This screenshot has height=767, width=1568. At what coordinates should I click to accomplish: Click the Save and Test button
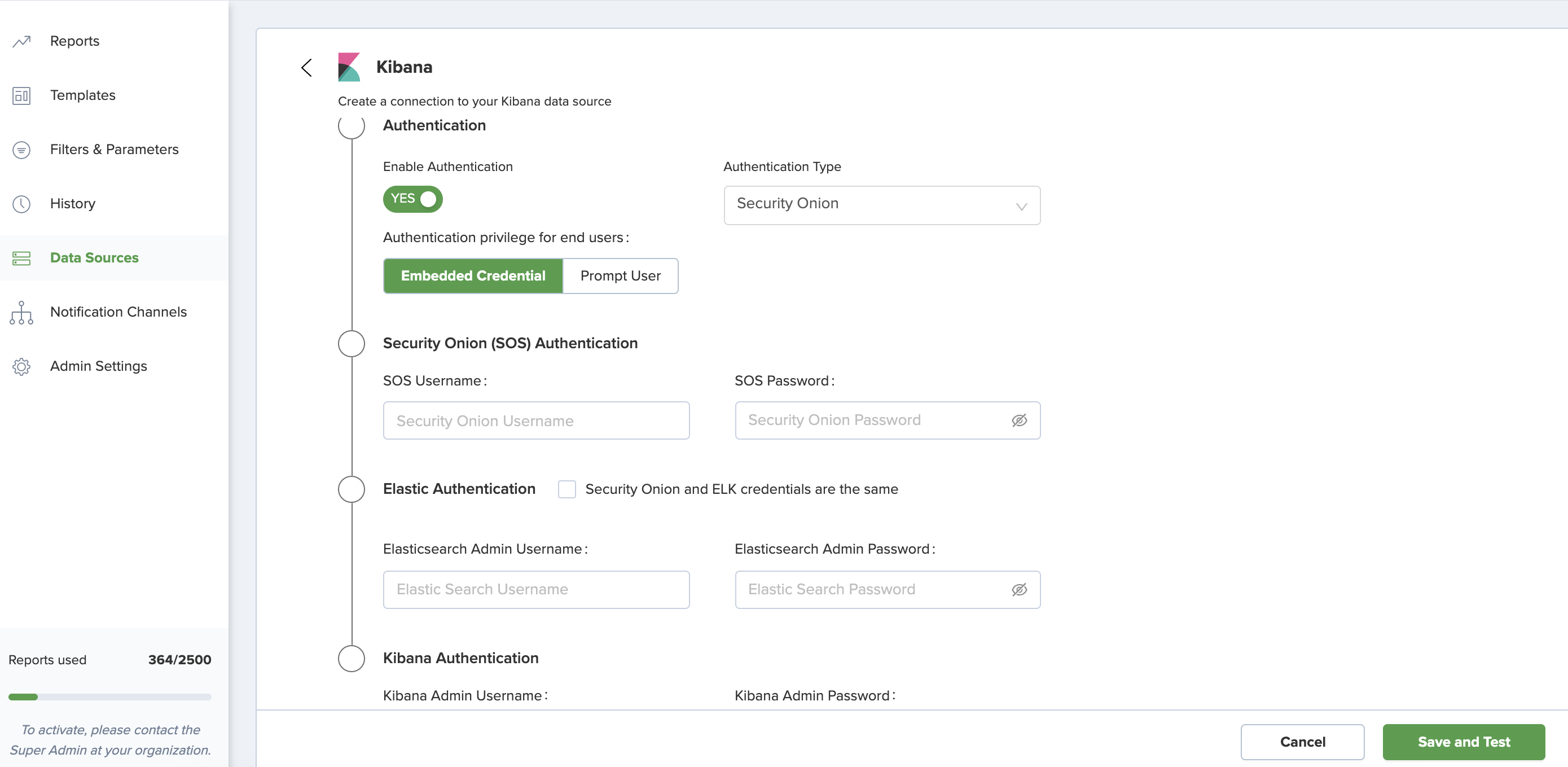tap(1463, 742)
